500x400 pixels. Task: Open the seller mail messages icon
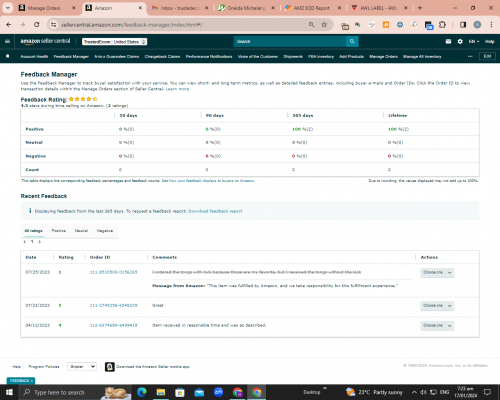pos(448,41)
